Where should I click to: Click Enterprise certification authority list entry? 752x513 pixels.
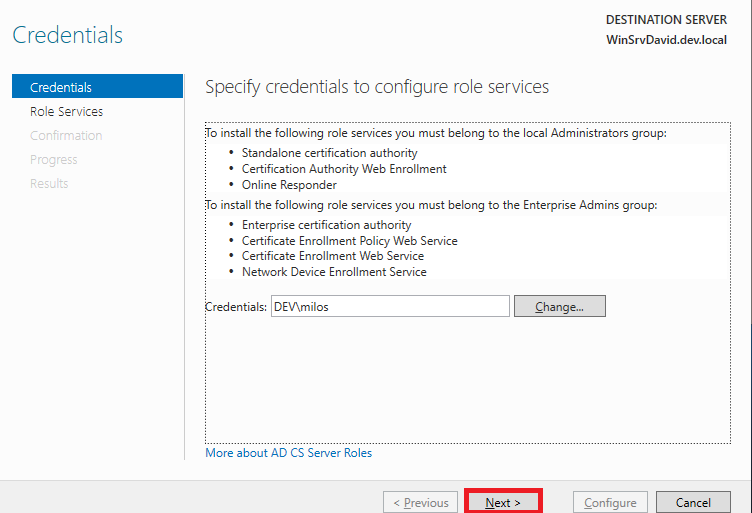point(326,225)
